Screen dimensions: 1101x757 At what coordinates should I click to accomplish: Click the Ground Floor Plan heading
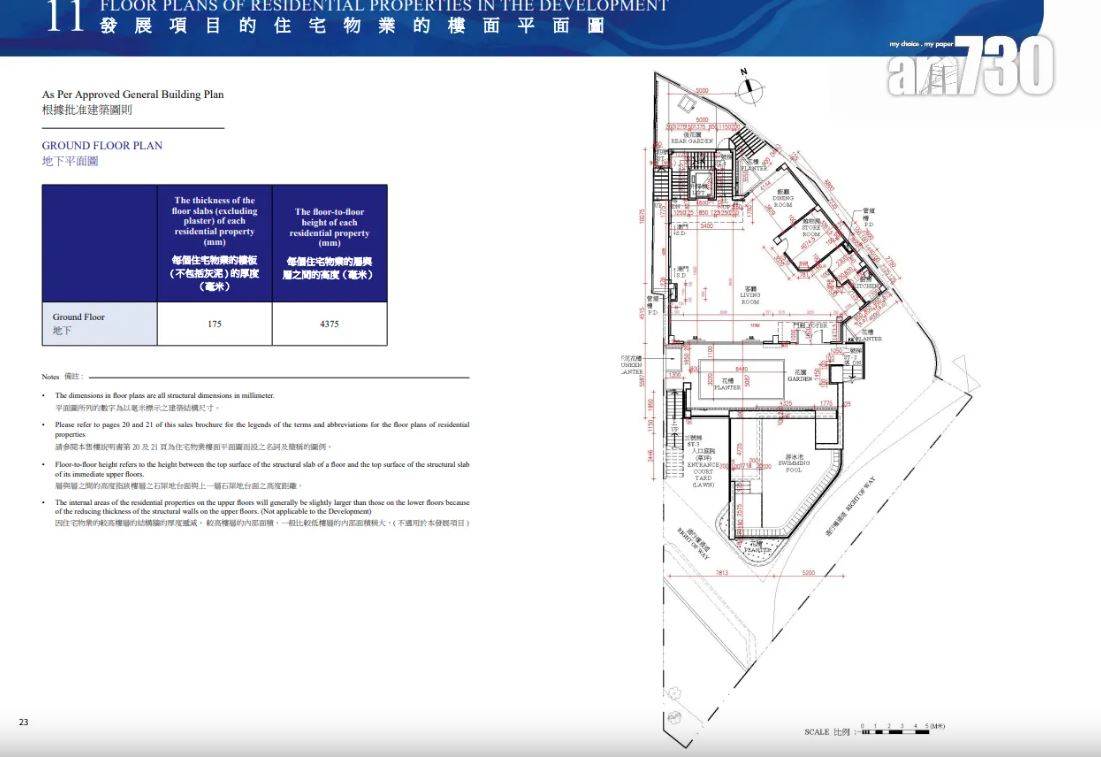pos(102,145)
